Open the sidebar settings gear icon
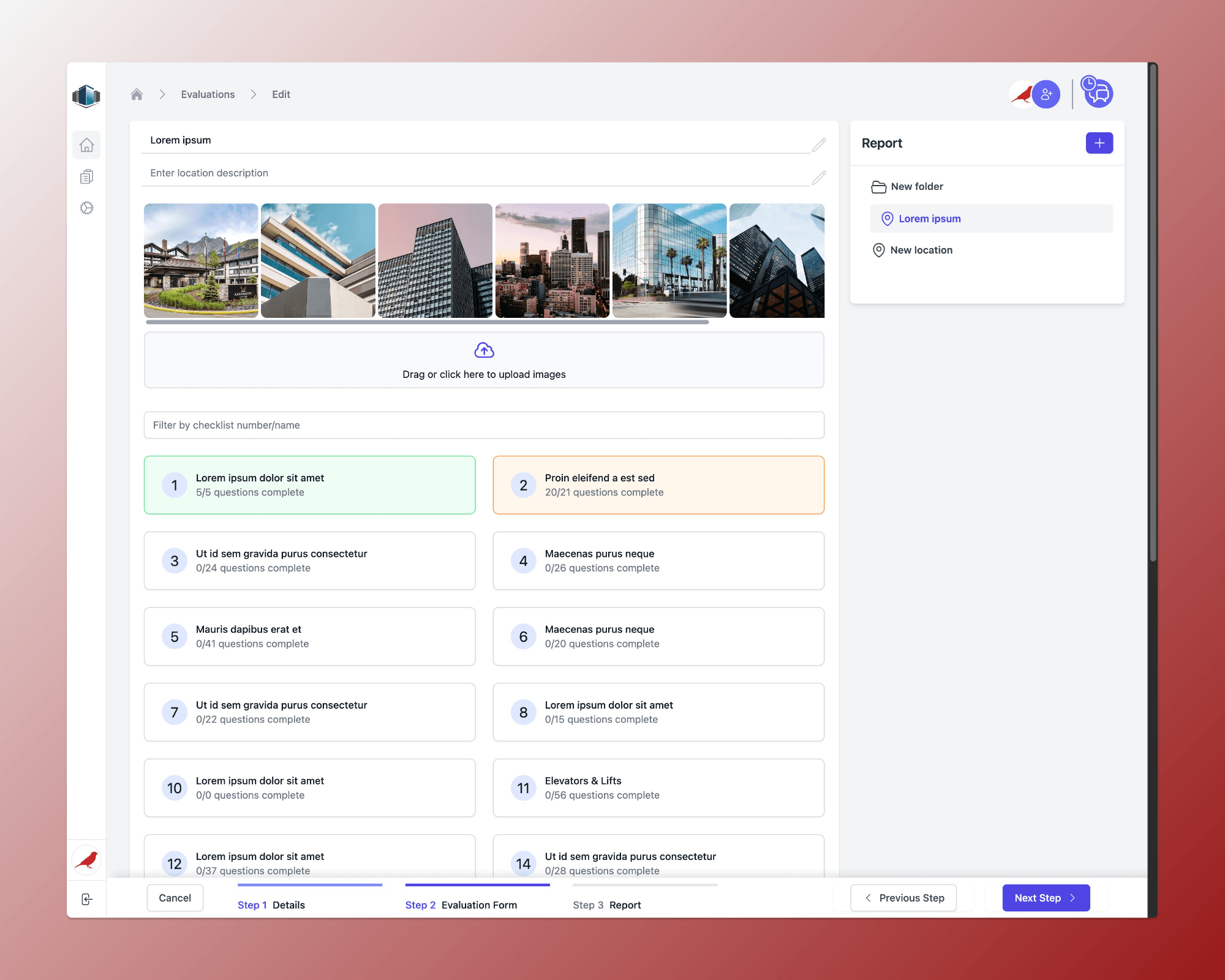 click(x=86, y=208)
